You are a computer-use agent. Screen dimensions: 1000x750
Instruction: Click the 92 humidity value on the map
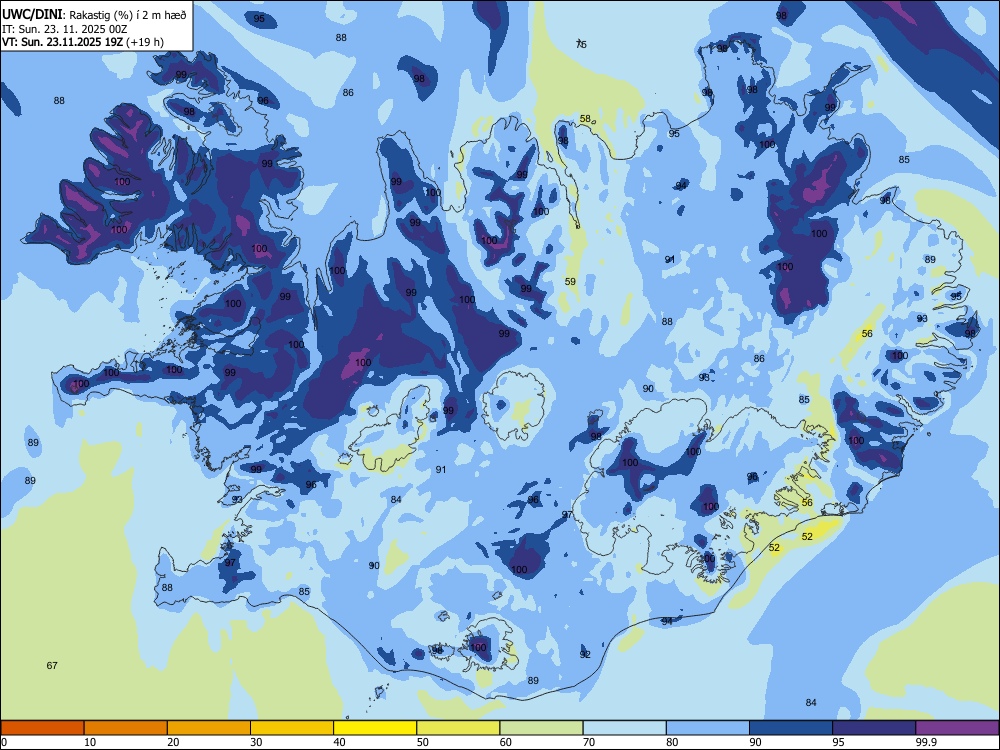click(x=585, y=654)
